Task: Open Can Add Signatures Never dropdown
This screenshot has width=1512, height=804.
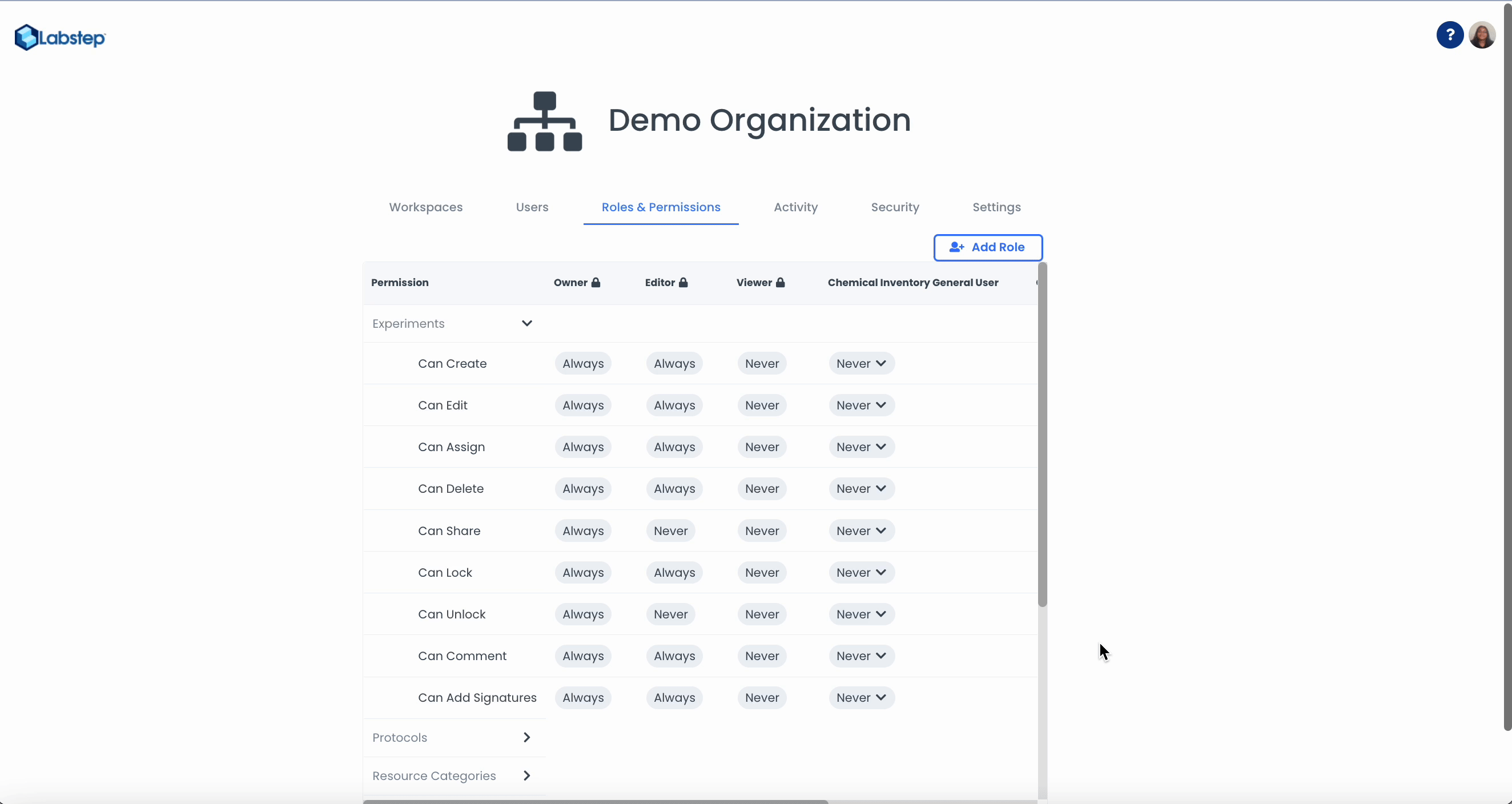Action: tap(861, 698)
